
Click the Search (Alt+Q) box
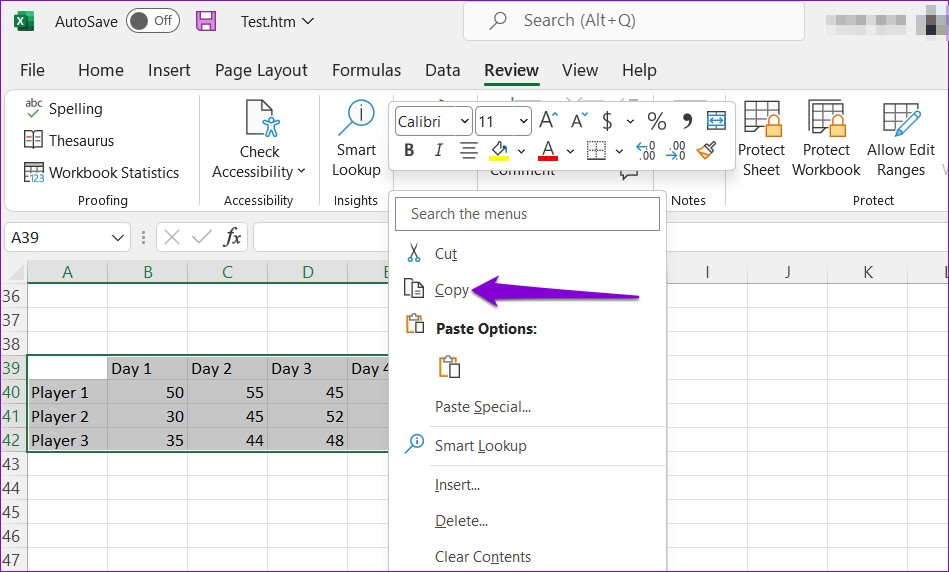634,21
